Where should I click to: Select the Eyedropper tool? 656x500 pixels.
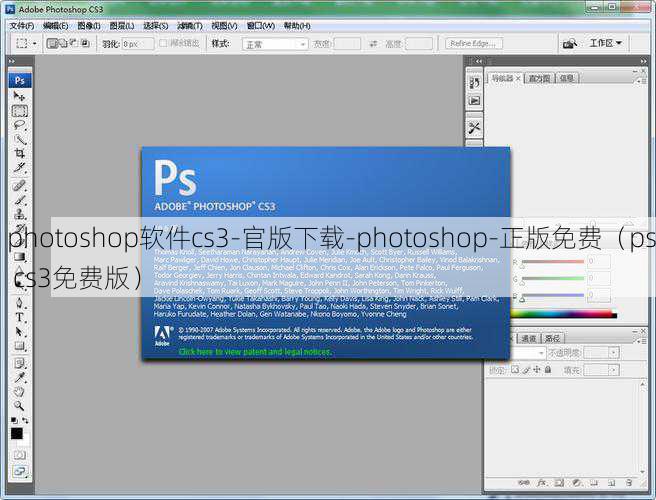(19, 378)
